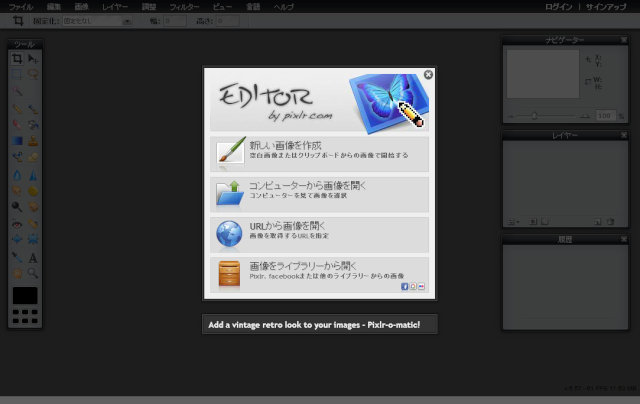This screenshot has width=640, height=404.
Task: Click the navigator zoom-in mountain icon
Action: (x=585, y=116)
